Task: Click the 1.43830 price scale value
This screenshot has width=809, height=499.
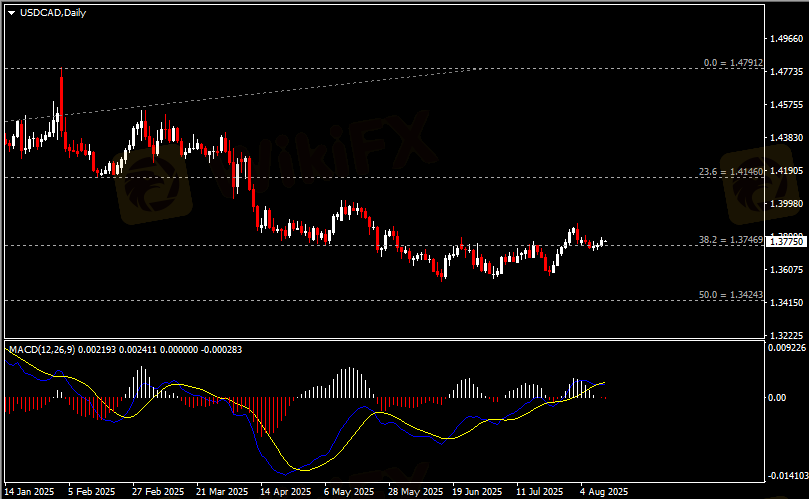Action: [786, 138]
